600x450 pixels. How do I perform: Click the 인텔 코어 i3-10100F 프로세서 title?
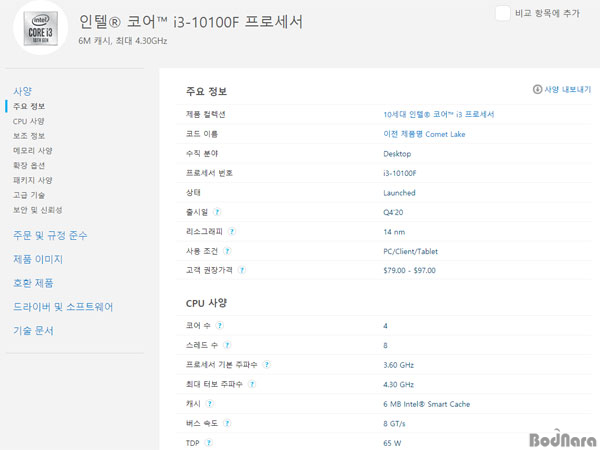coord(191,21)
